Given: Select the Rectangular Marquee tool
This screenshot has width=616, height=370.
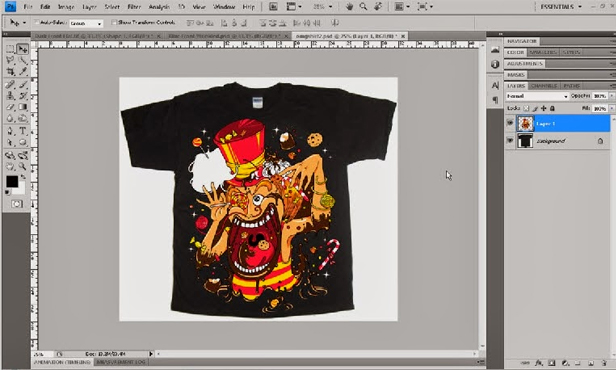Looking at the screenshot, I should pyautogui.click(x=10, y=49).
